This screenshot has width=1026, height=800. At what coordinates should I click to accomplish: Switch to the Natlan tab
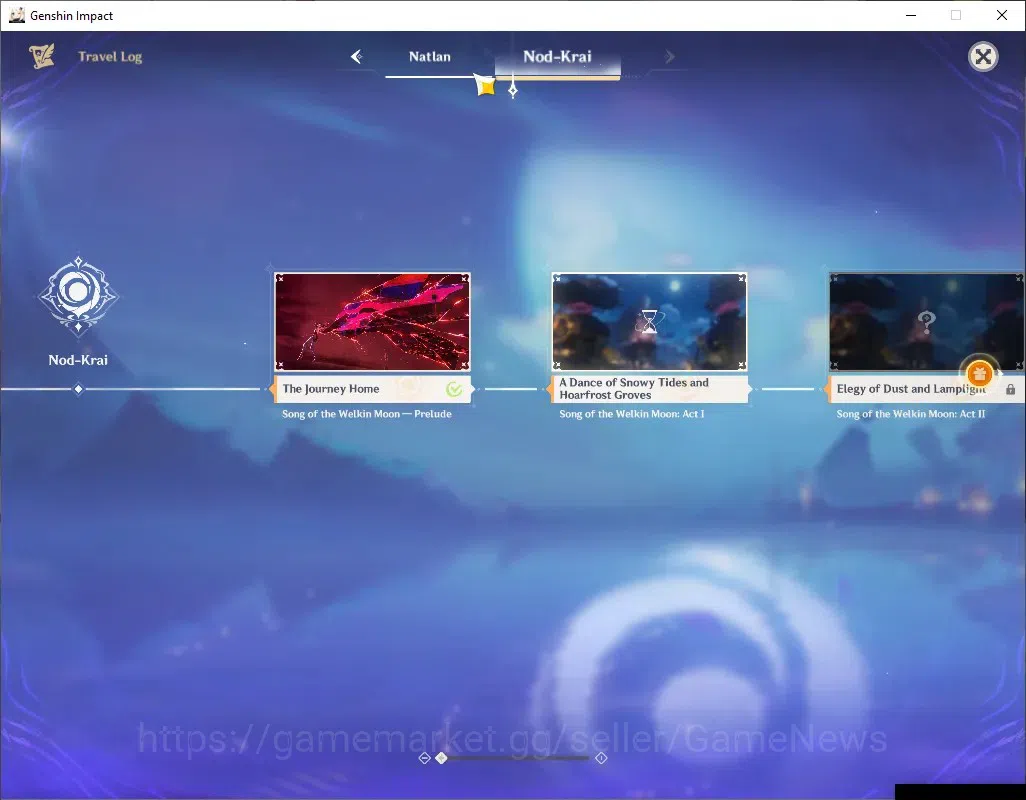(430, 57)
